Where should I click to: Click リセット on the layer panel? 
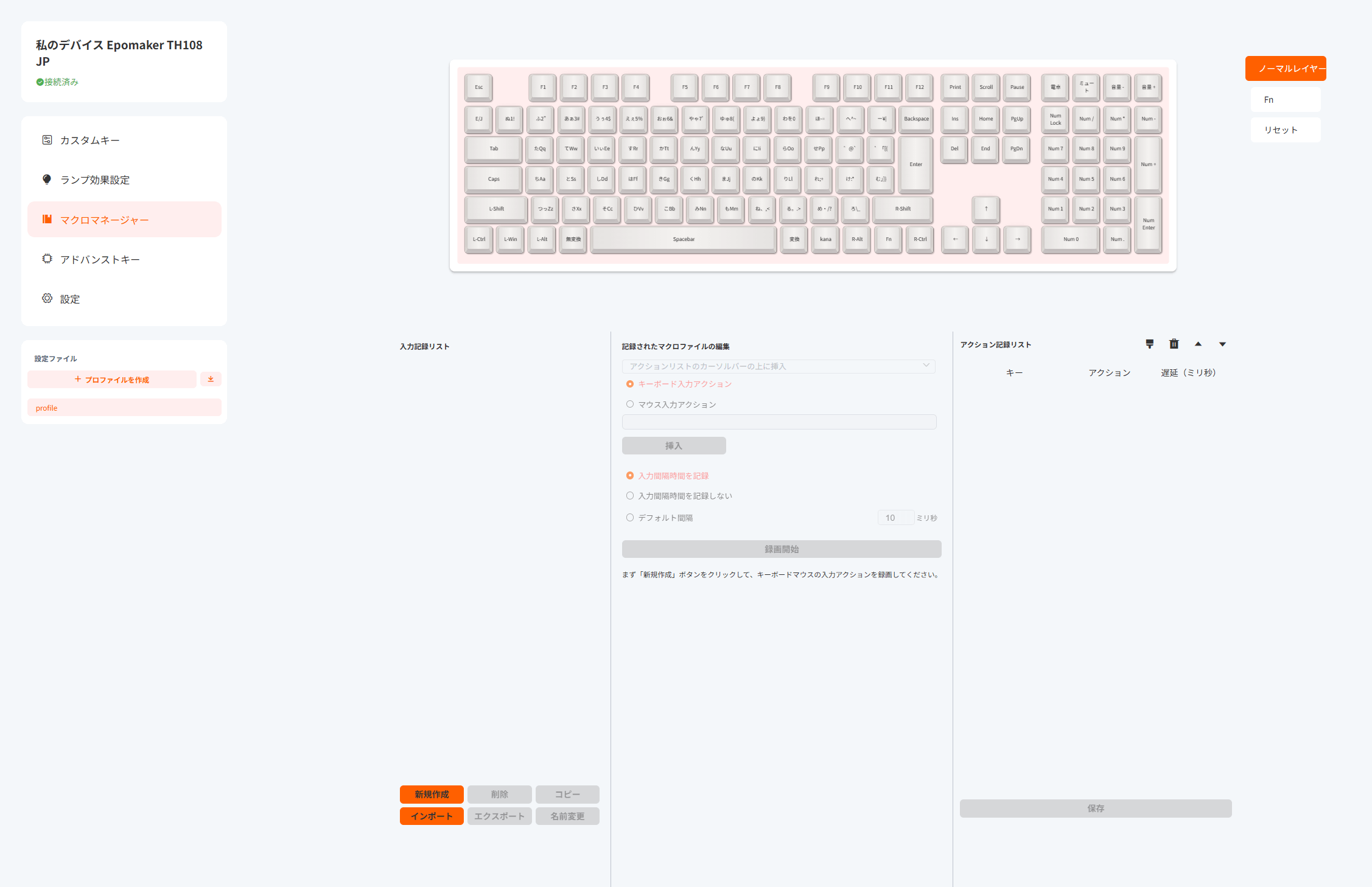pyautogui.click(x=1285, y=130)
